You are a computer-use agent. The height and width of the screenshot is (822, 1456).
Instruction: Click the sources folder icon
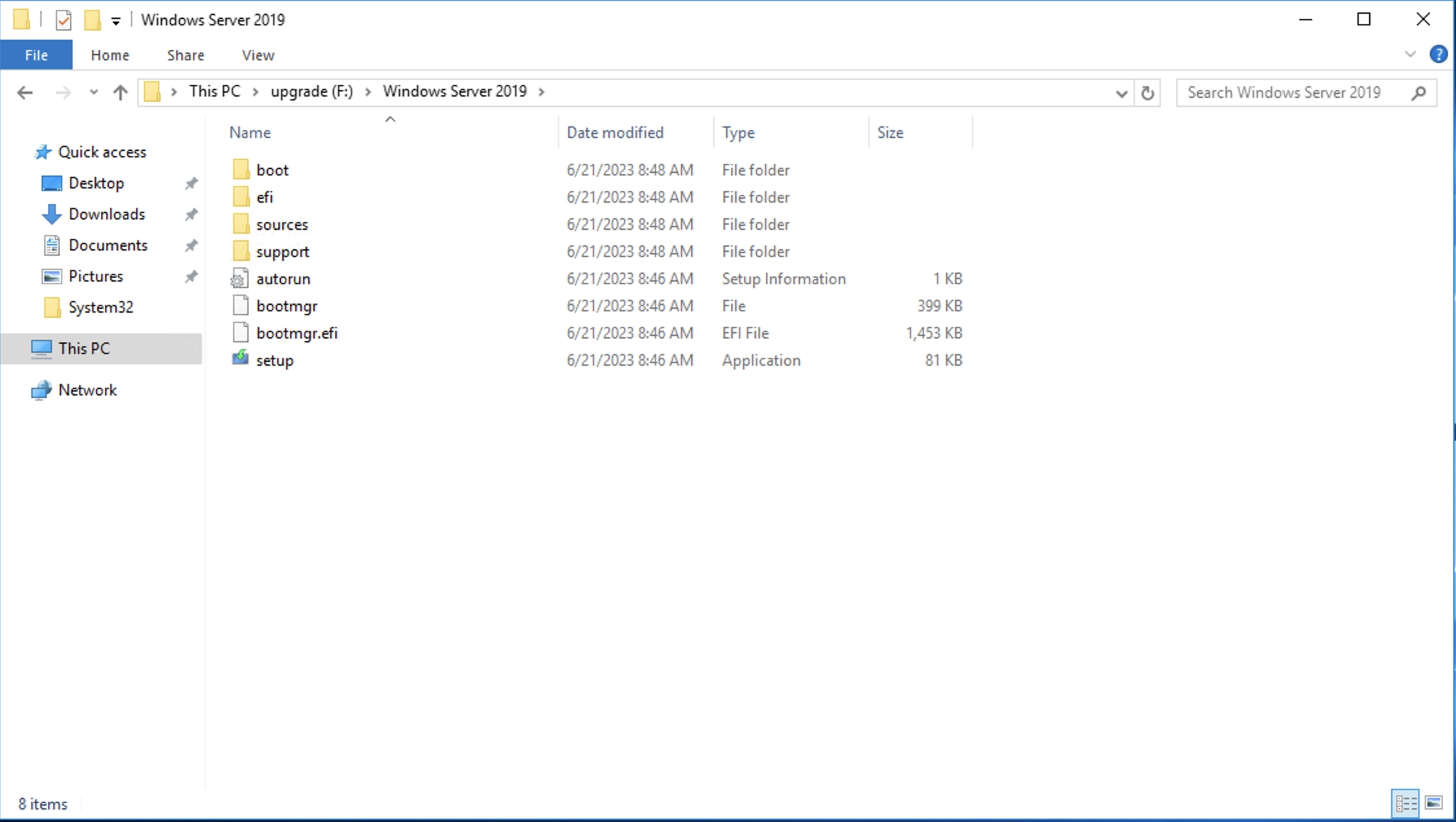pos(241,224)
